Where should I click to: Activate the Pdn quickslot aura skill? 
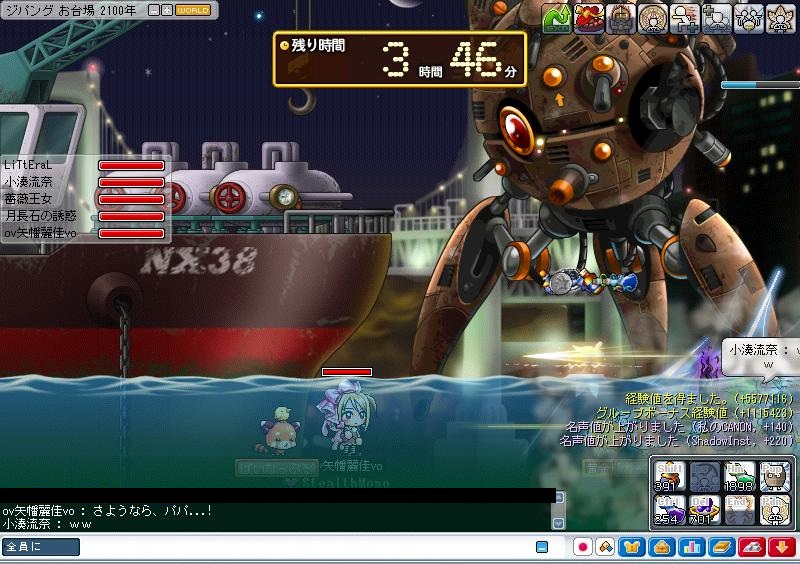pyautogui.click(x=775, y=510)
